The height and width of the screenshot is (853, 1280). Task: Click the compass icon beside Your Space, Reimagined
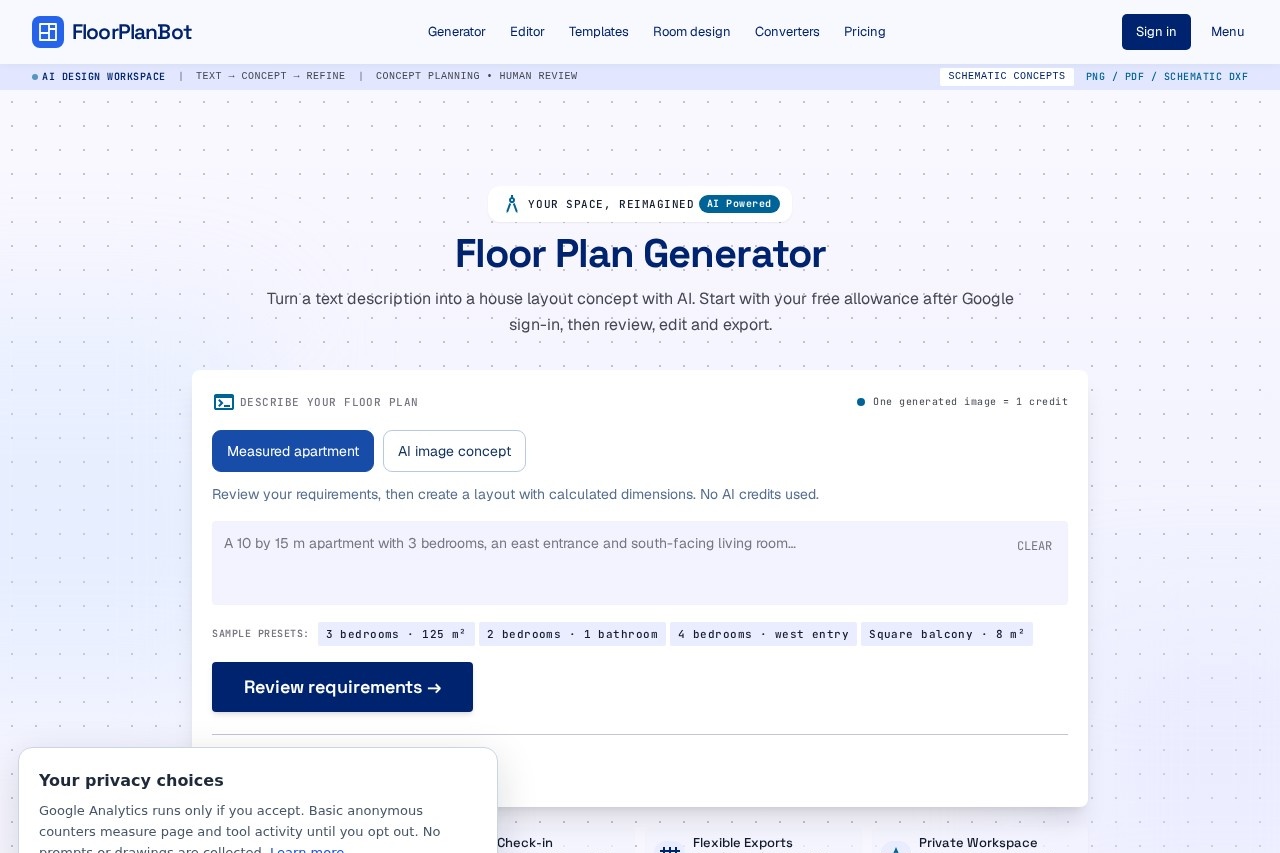(x=512, y=204)
